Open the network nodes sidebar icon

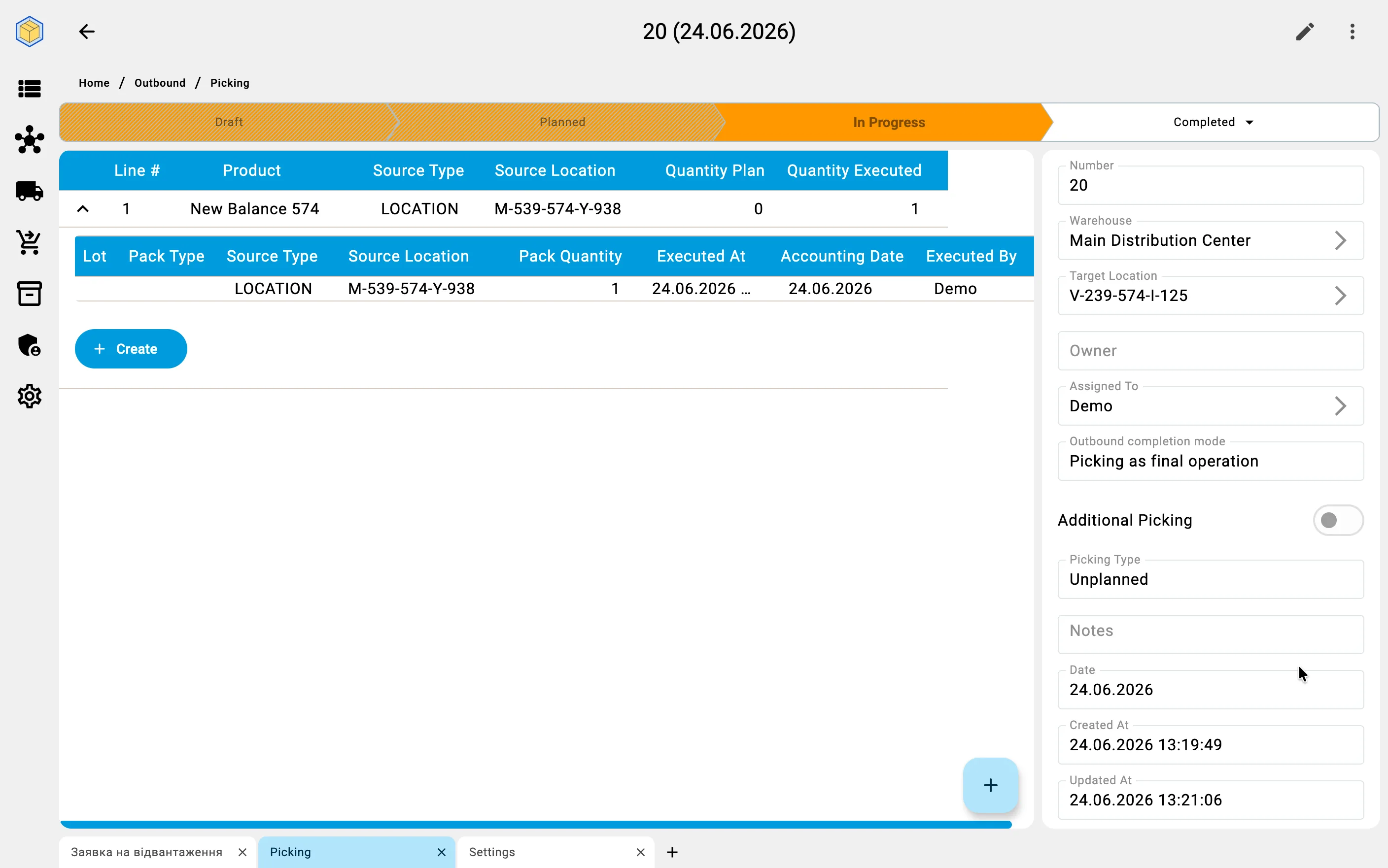(29, 139)
